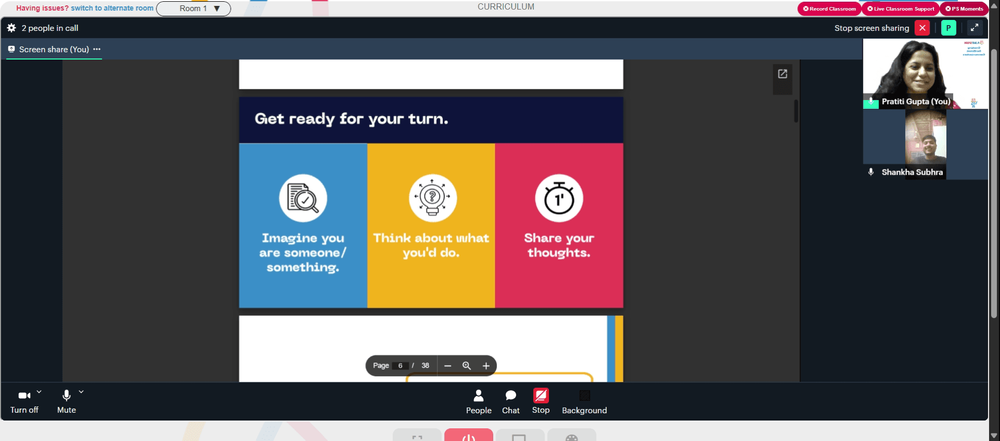
Task: Click "Imagine you are someone/ something." text
Action: 303,253
